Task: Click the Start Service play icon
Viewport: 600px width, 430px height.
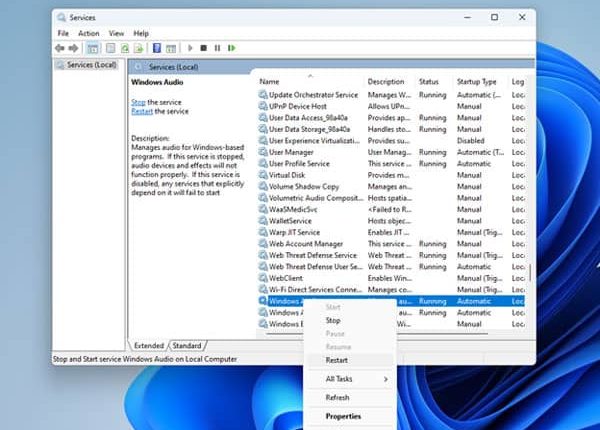Action: click(190, 48)
